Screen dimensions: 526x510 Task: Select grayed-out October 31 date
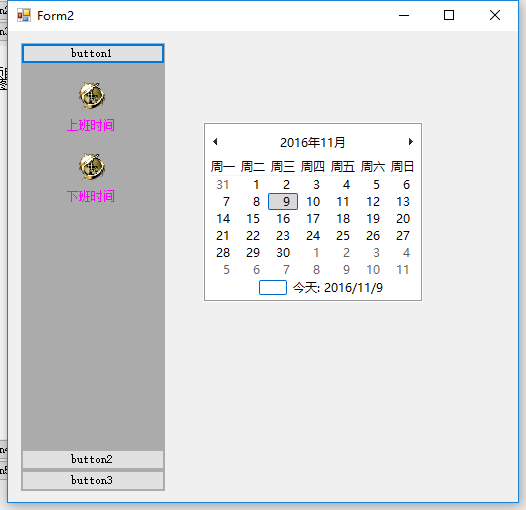(x=223, y=185)
